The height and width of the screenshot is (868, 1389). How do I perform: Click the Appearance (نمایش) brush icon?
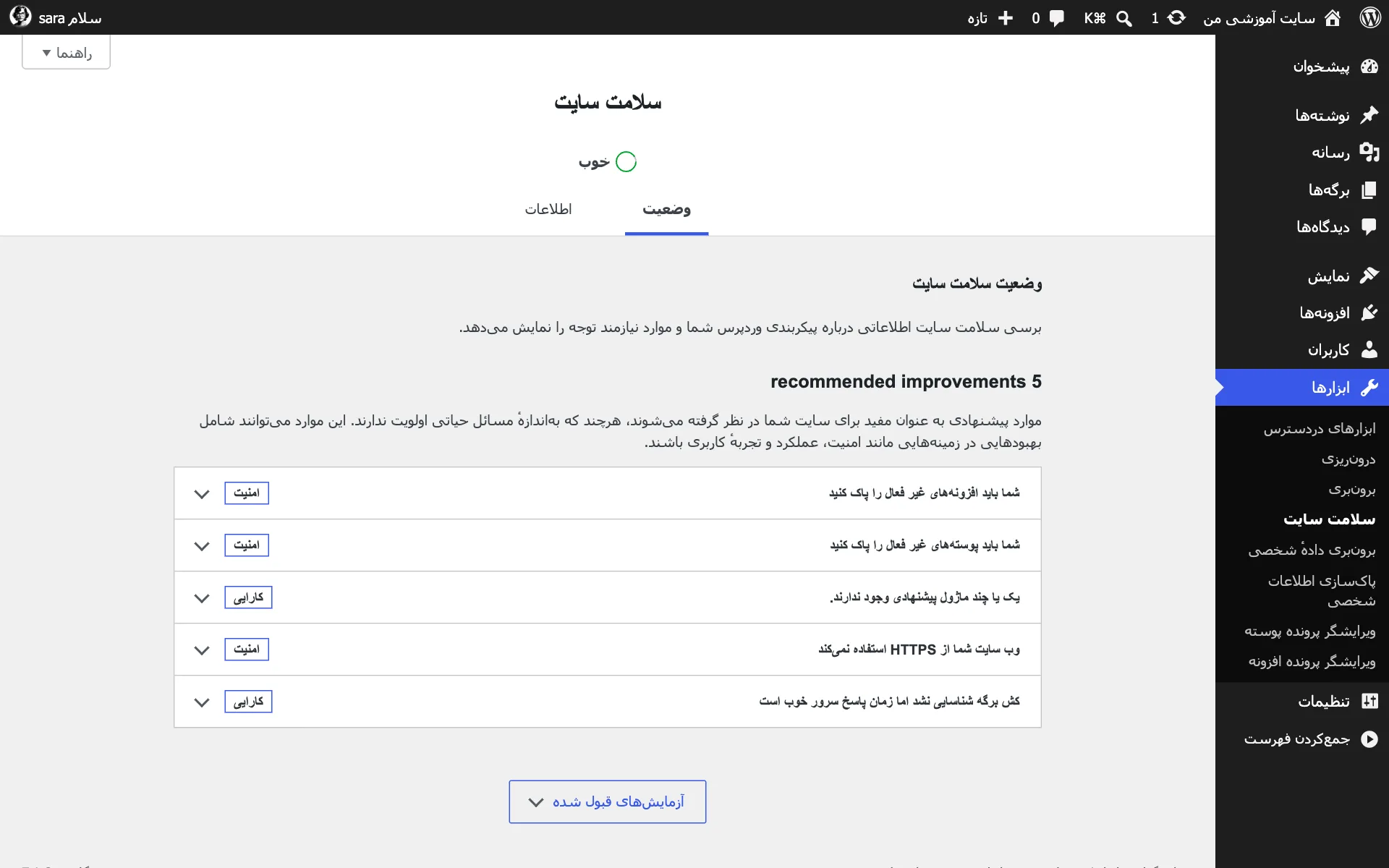[1369, 276]
